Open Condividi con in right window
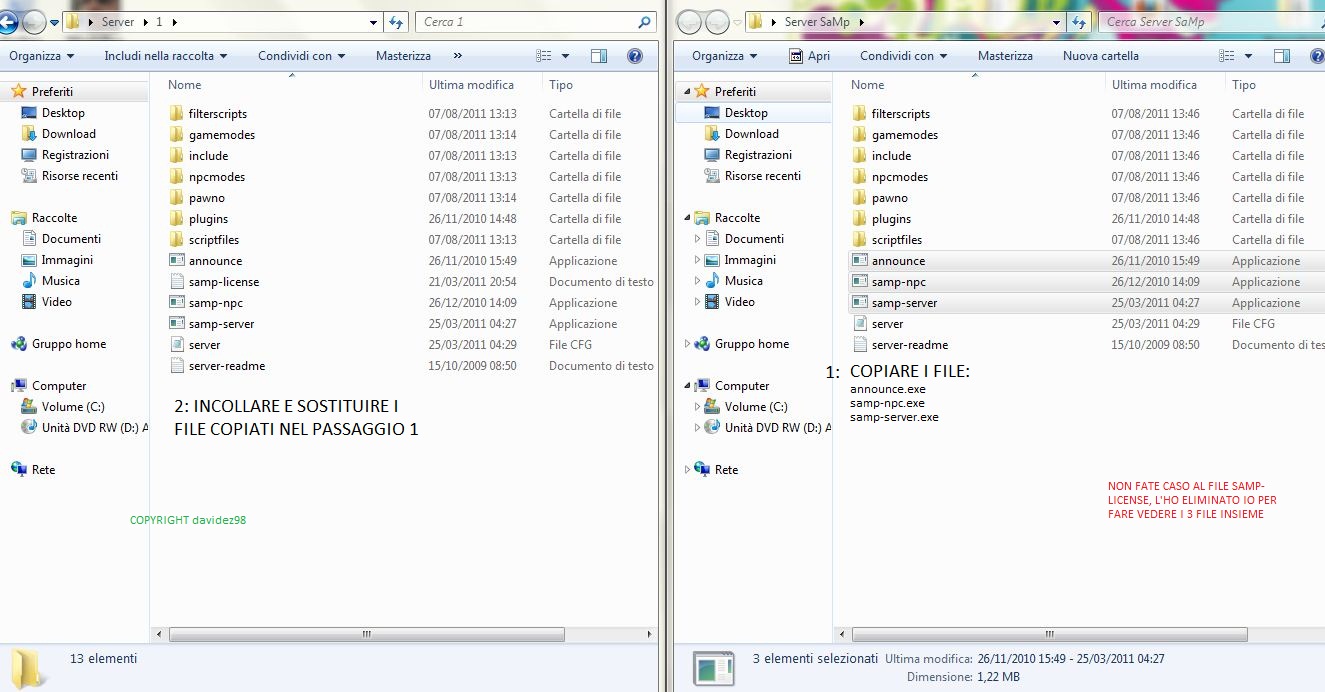1325x692 pixels. tap(904, 56)
